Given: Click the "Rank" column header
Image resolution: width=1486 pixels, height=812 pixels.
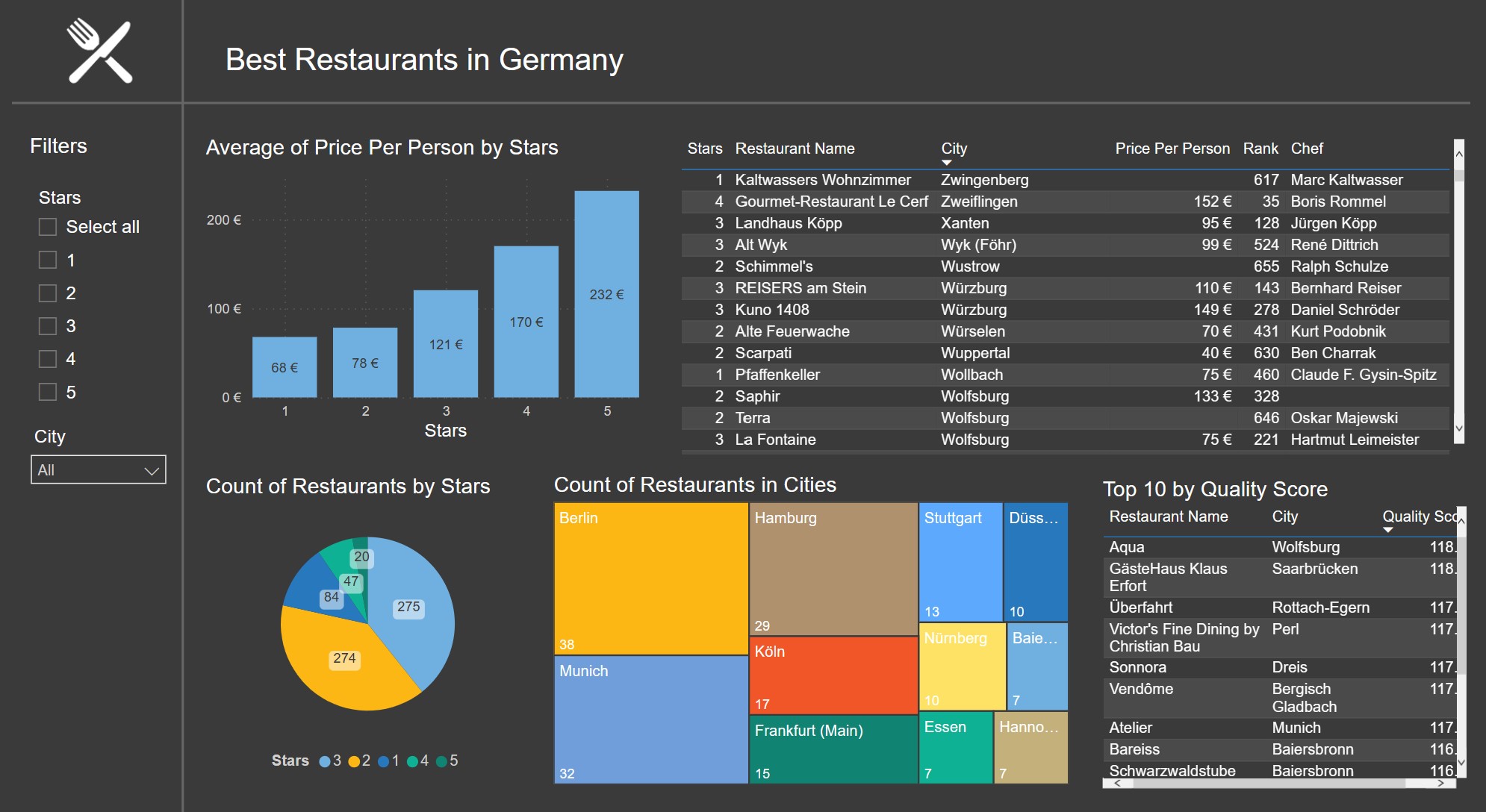Looking at the screenshot, I should coord(1260,149).
